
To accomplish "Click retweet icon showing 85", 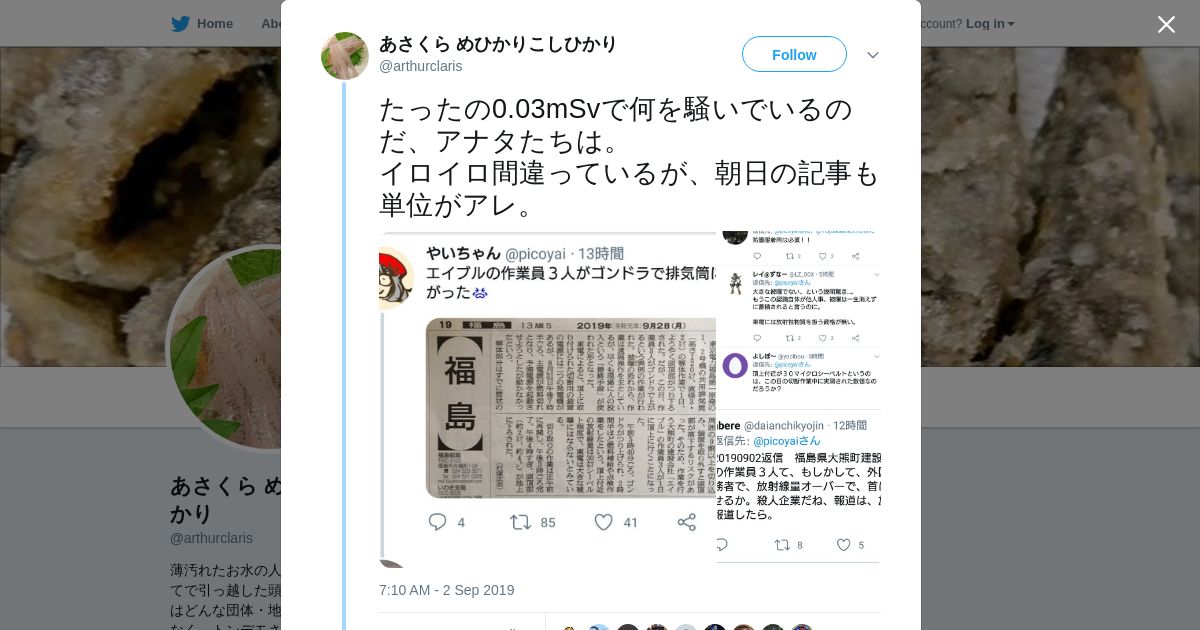I will coord(521,522).
